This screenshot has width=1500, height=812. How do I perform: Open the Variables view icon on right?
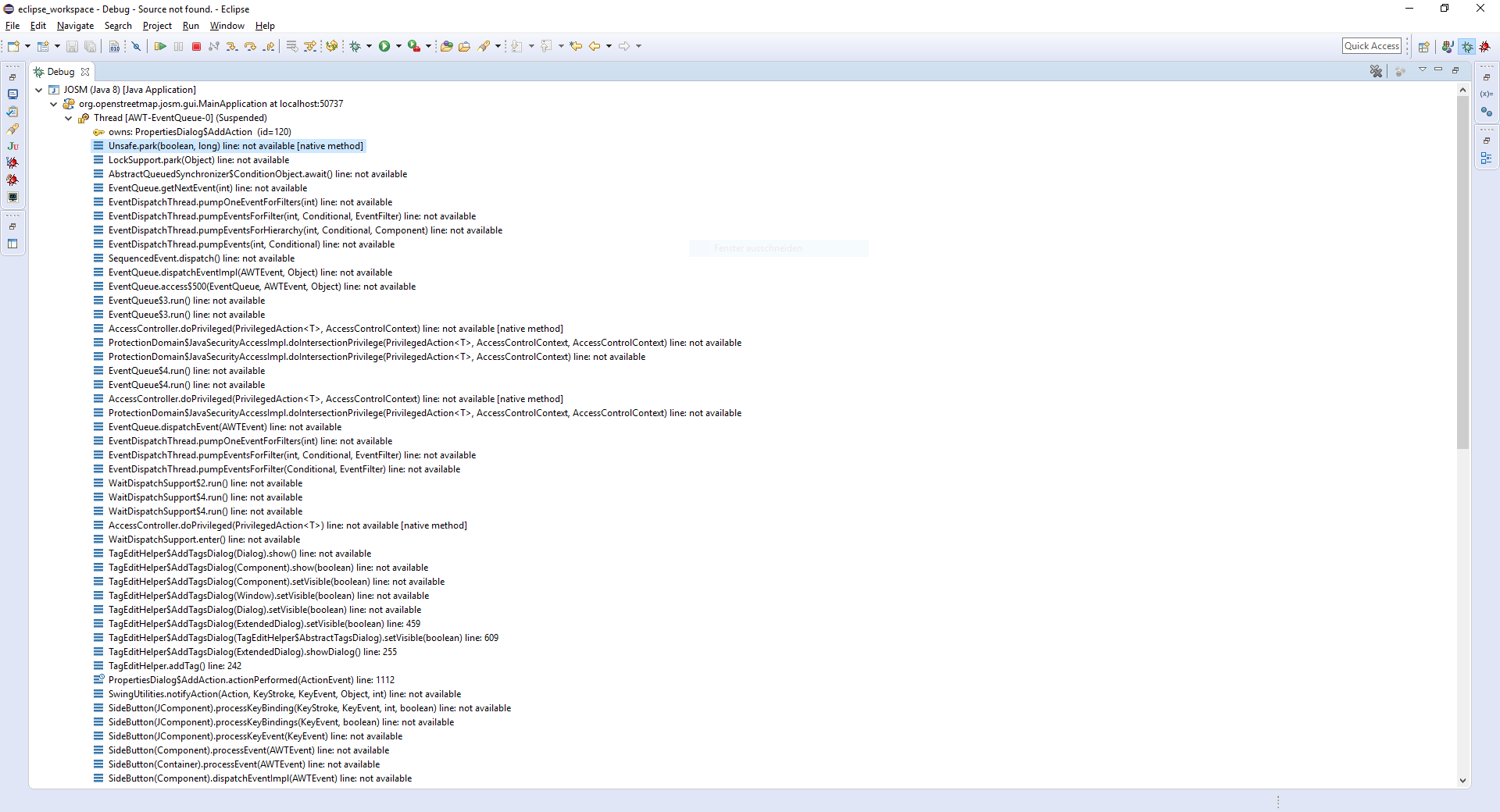pyautogui.click(x=1486, y=94)
